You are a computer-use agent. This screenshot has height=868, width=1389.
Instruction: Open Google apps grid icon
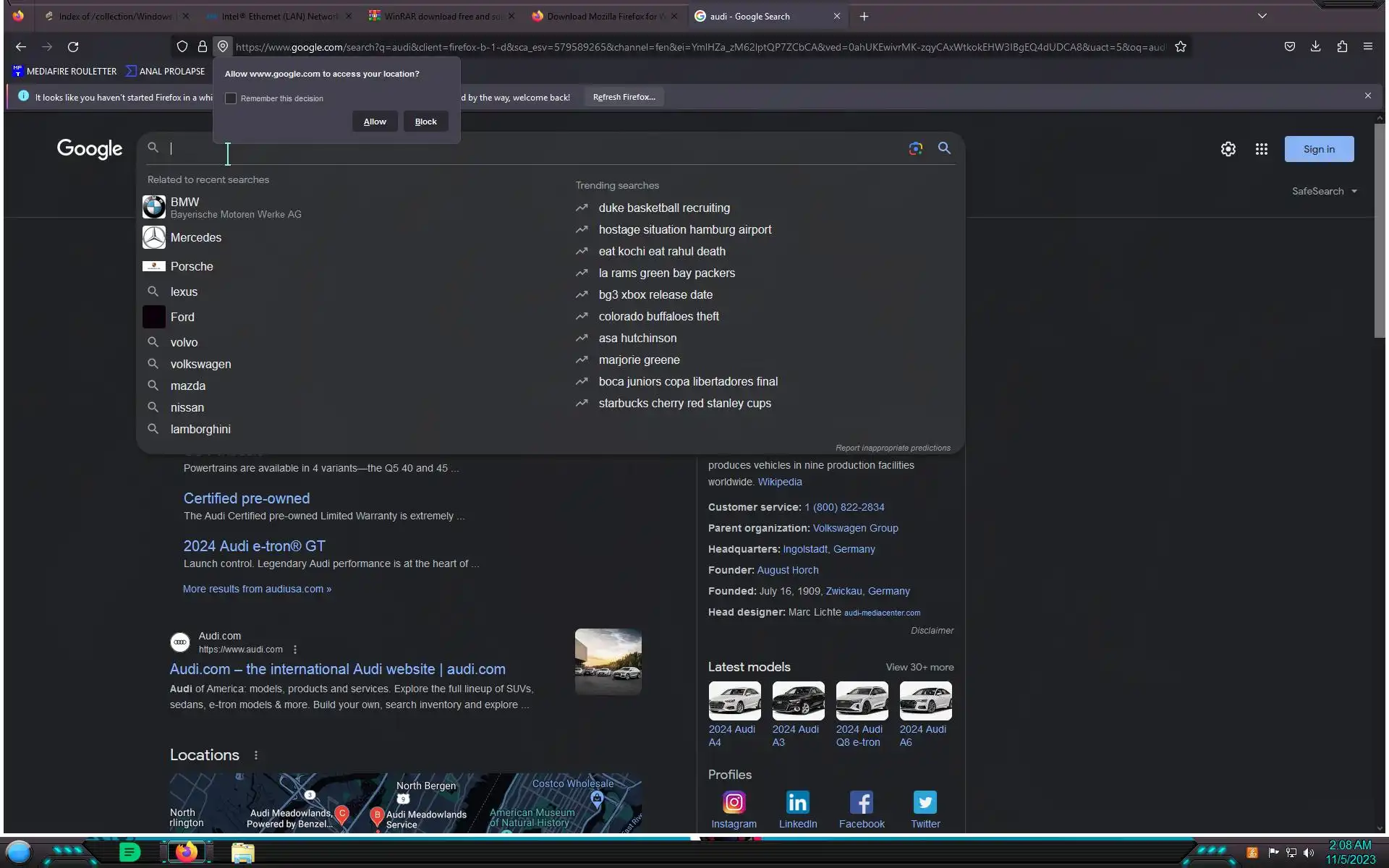[1261, 149]
